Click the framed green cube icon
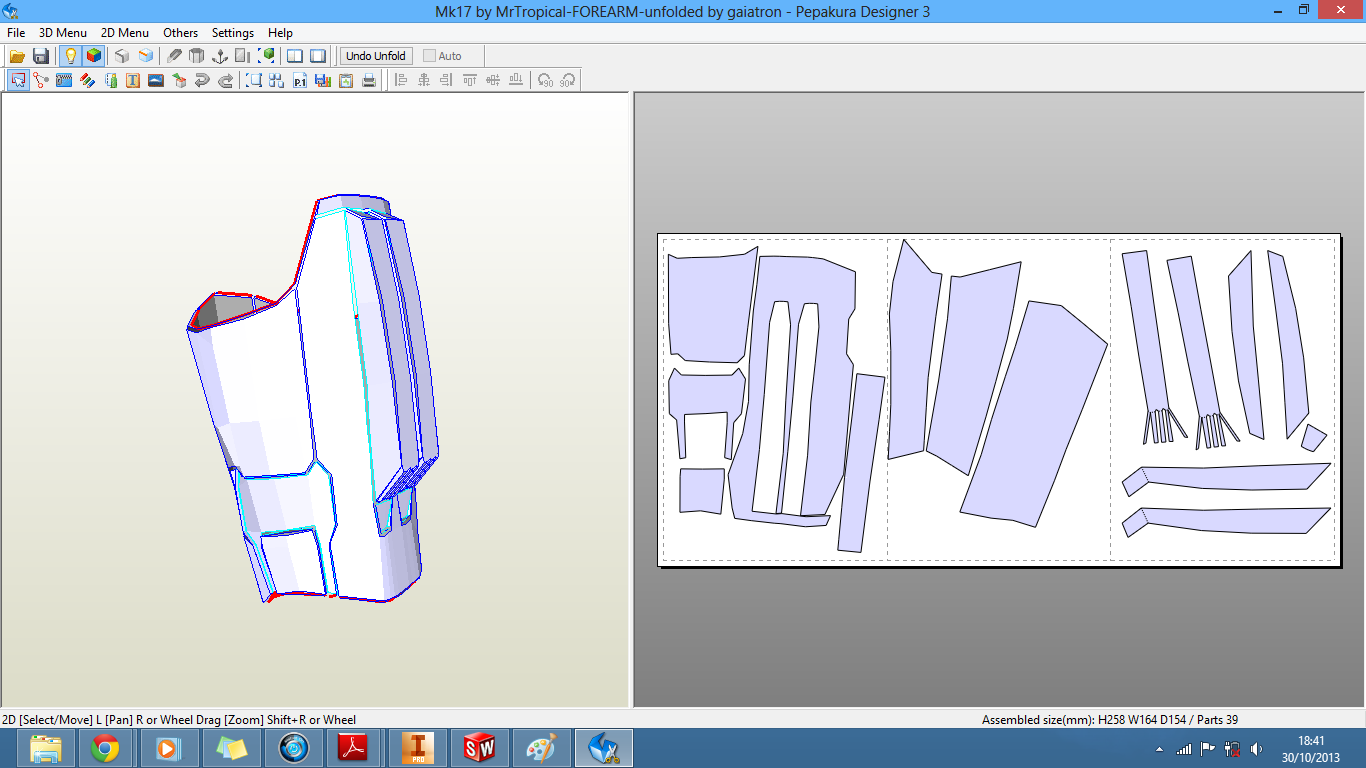Viewport: 1366px width, 768px height. (x=267, y=56)
